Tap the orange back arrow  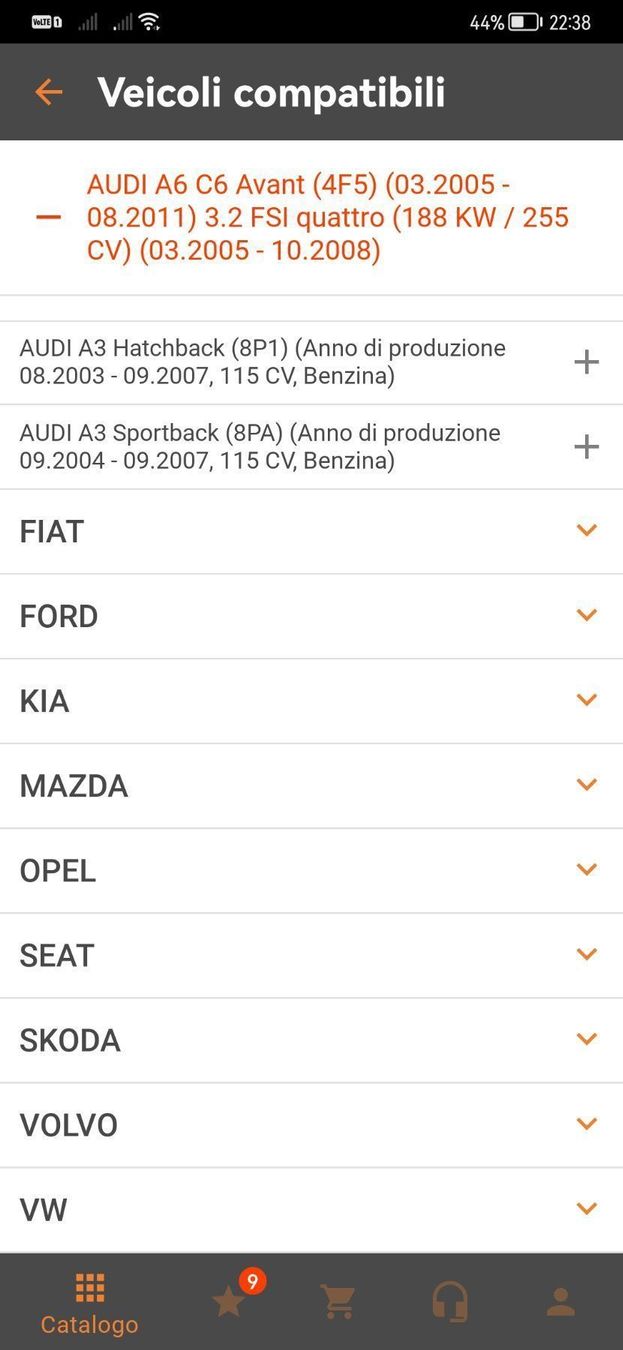click(48, 92)
